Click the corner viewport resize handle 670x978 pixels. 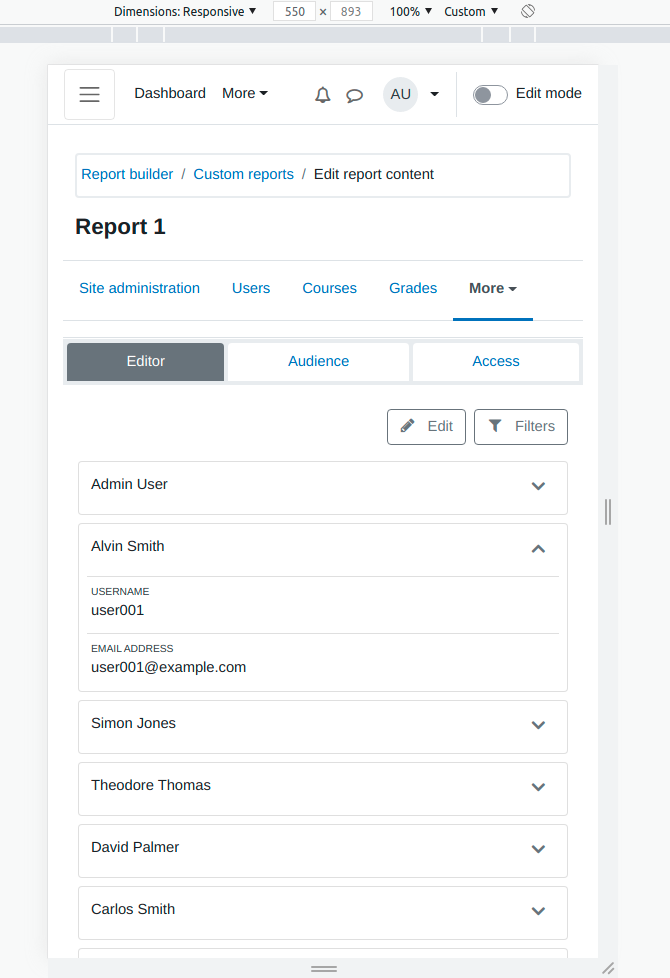[608, 968]
